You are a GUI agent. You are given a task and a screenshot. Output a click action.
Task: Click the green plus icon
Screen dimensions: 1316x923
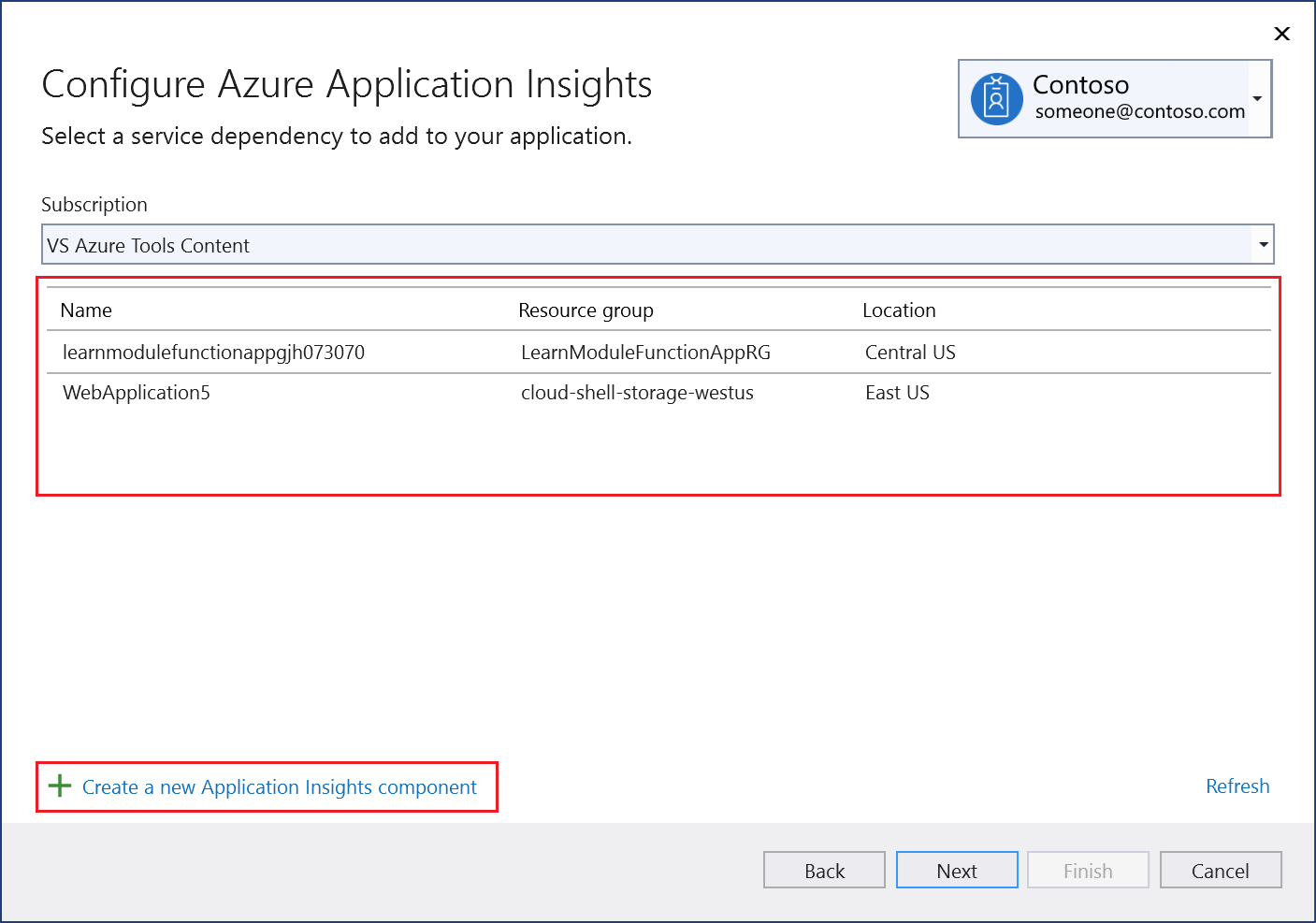click(x=60, y=786)
